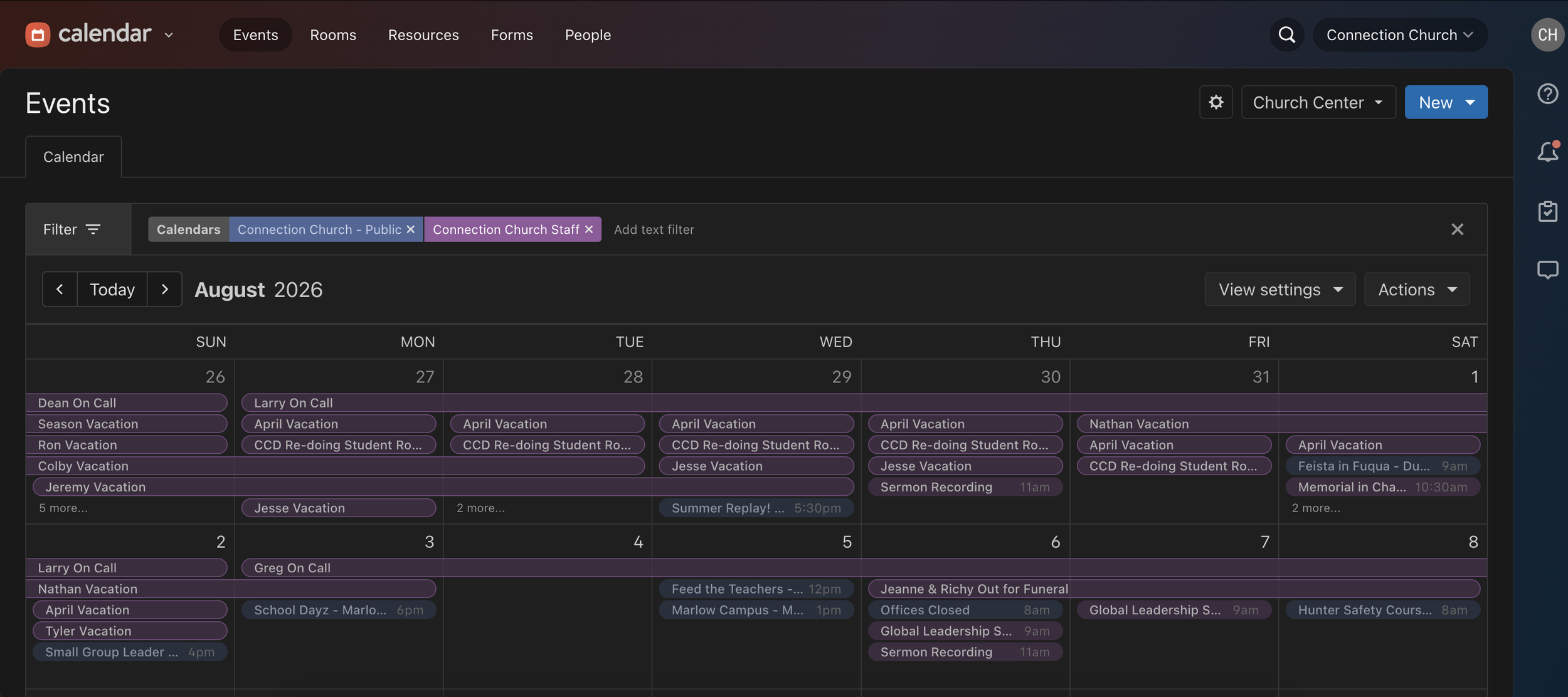Open the search magnifier icon

click(1286, 34)
